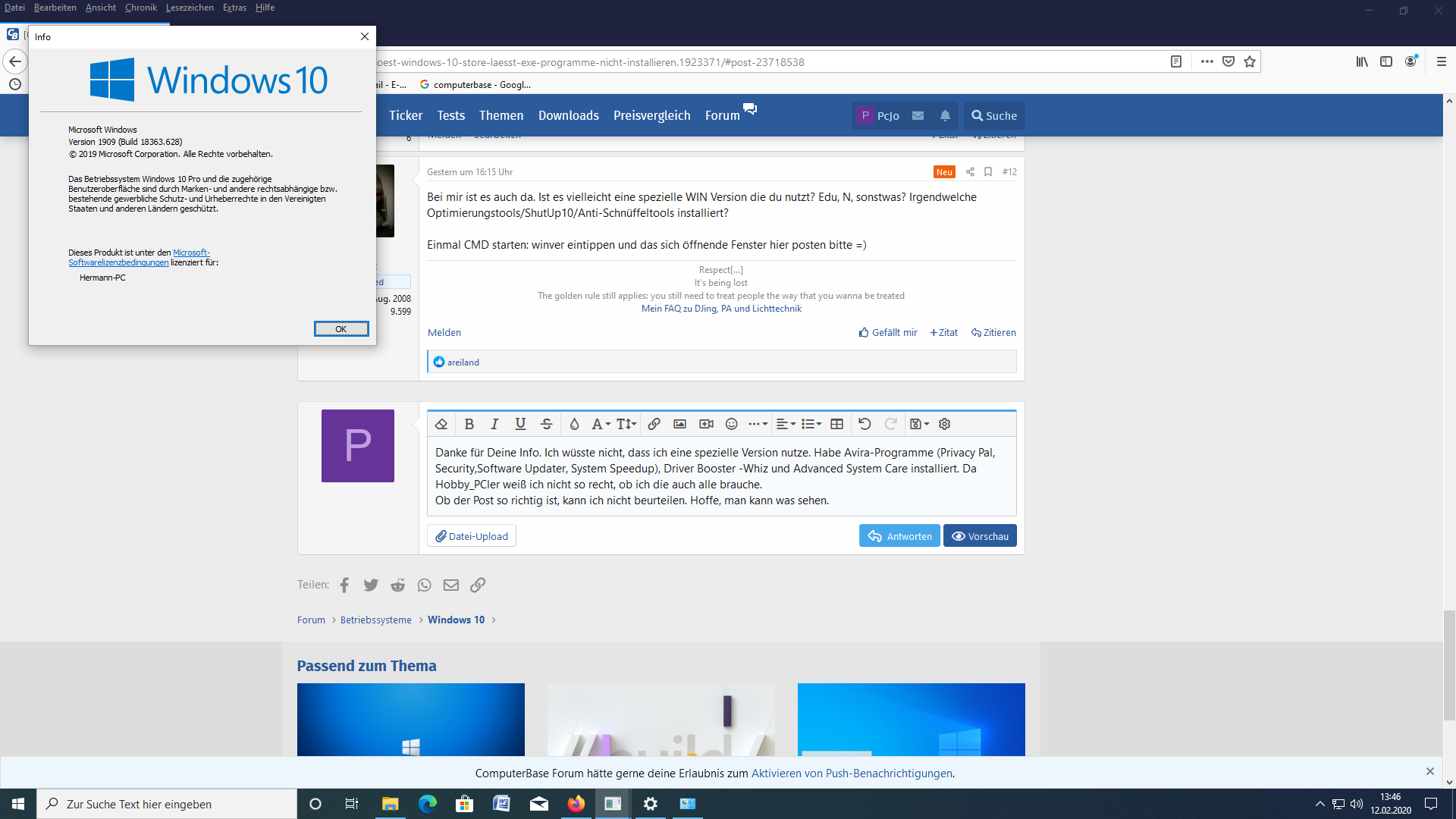This screenshot has width=1456, height=819.
Task: Click the Antworten reply button
Action: click(x=899, y=536)
